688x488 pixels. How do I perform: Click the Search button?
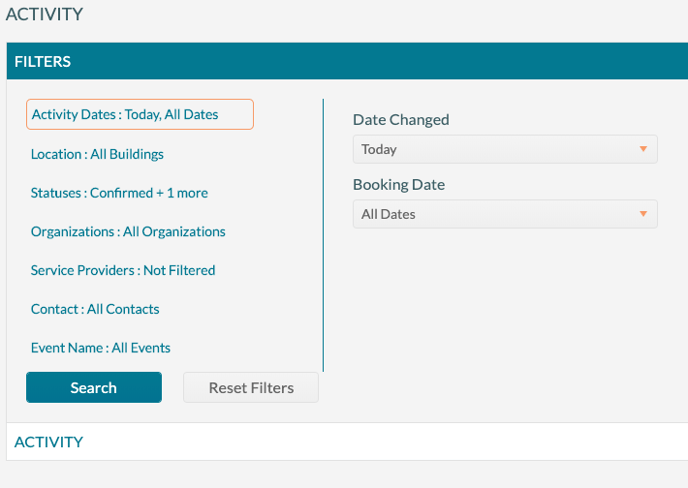point(94,388)
